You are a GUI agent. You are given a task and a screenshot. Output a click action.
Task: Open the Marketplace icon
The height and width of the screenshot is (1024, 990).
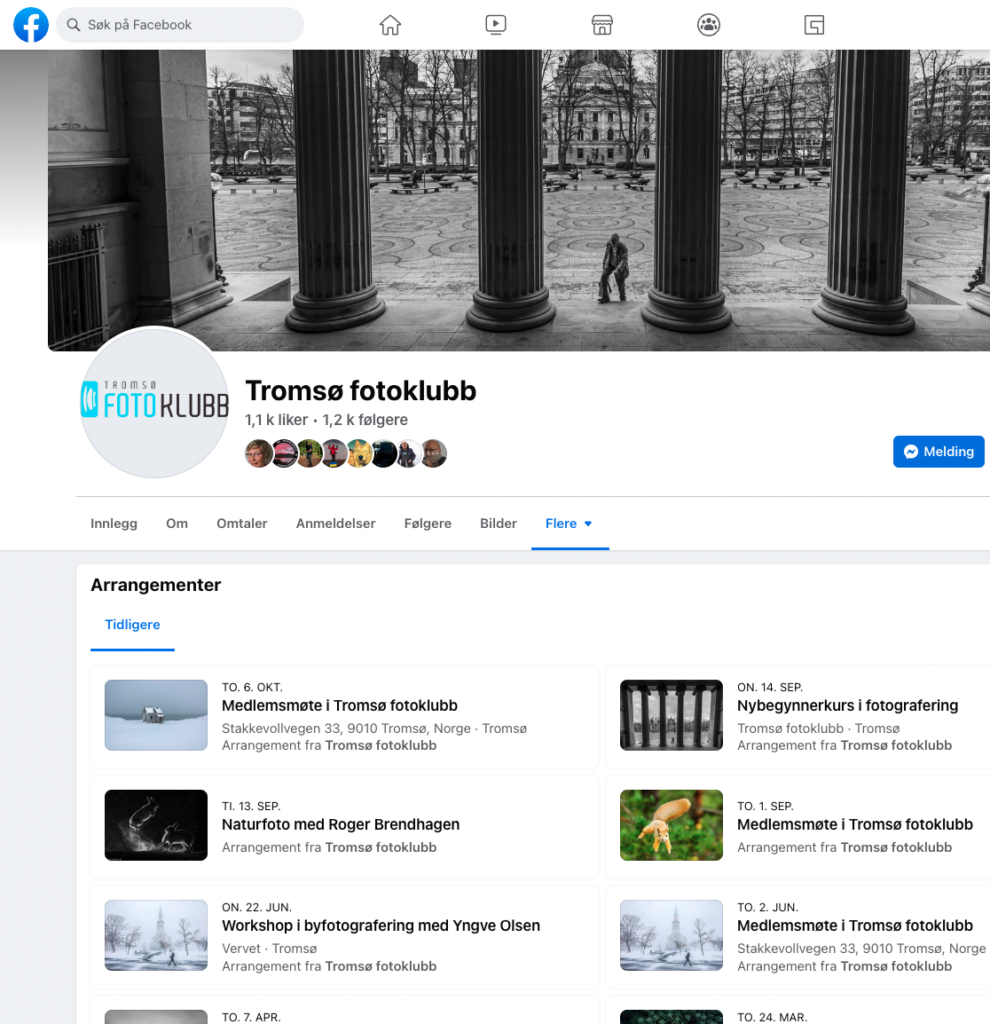pyautogui.click(x=602, y=25)
